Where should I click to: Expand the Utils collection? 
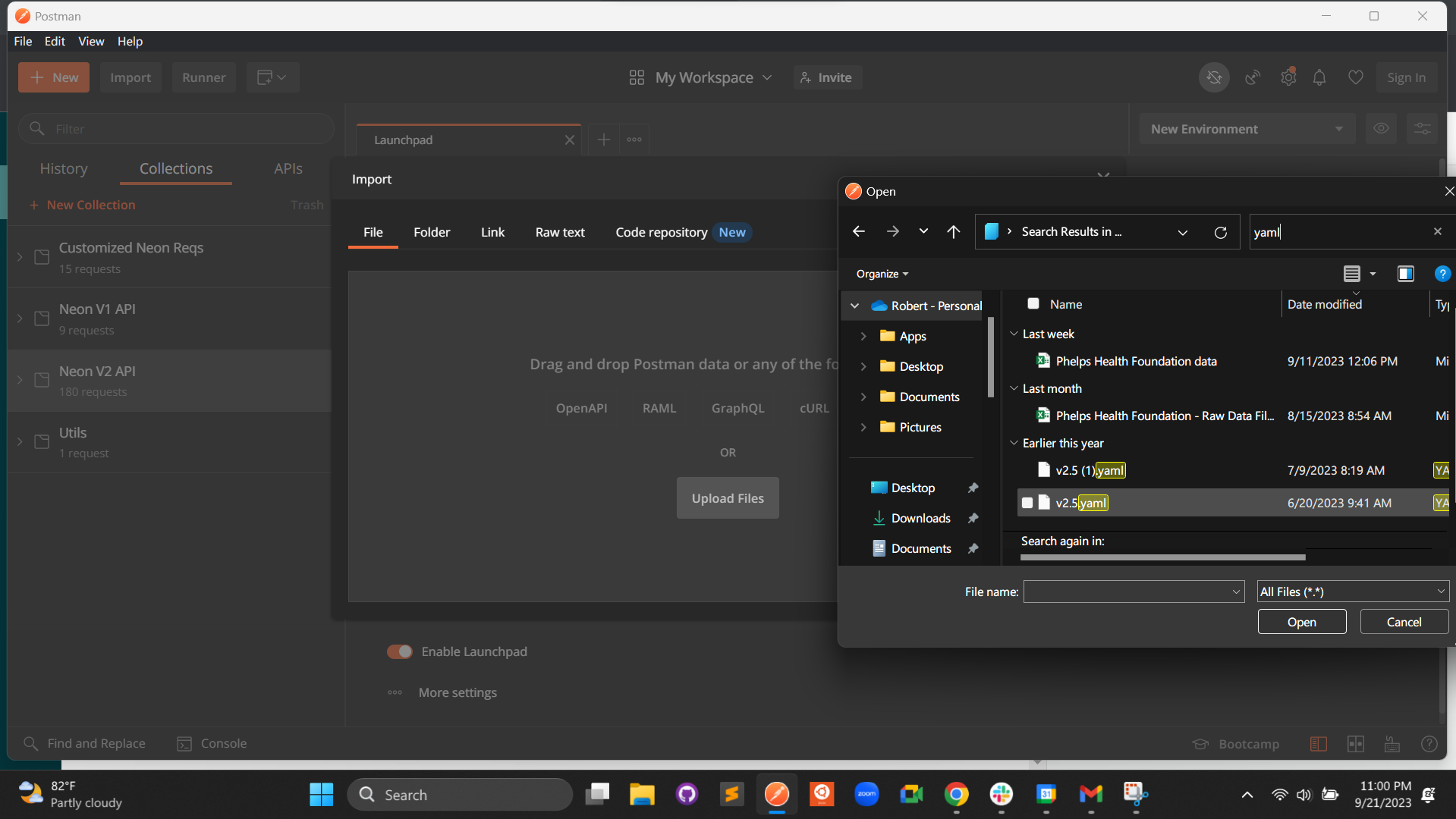click(x=20, y=442)
